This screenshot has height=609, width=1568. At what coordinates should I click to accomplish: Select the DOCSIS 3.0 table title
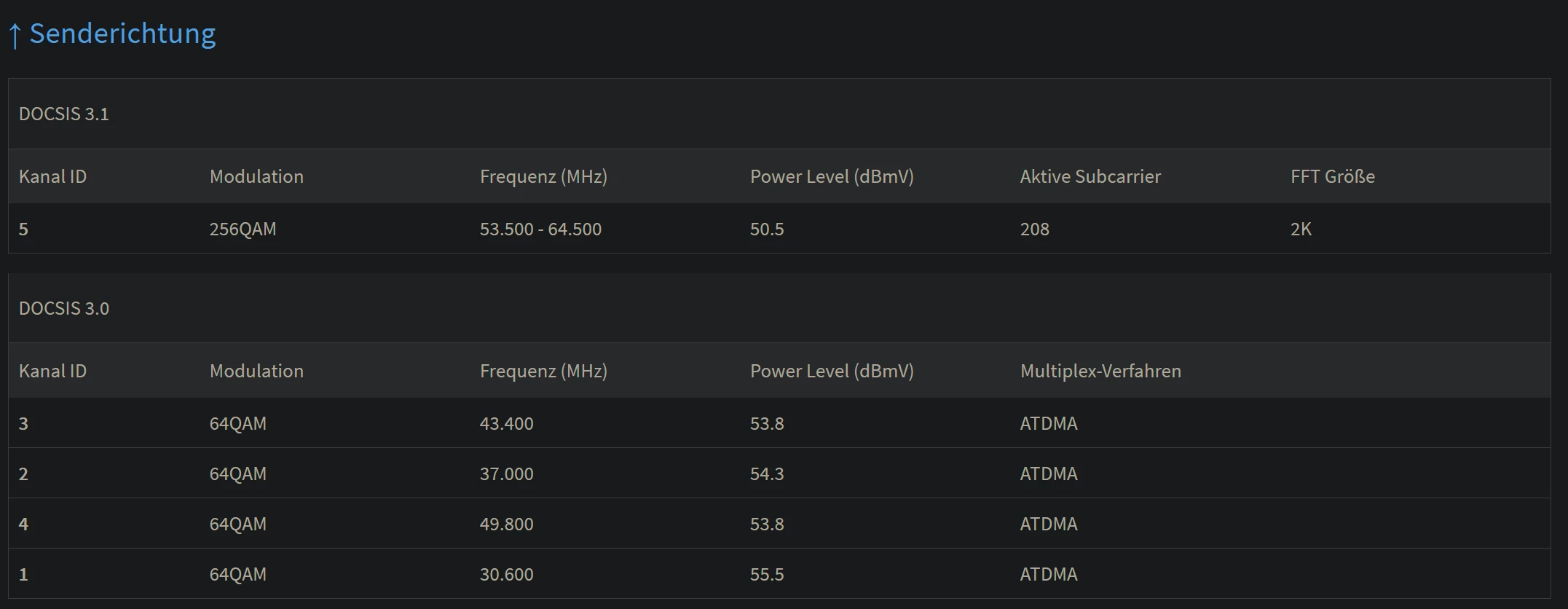click(64, 309)
